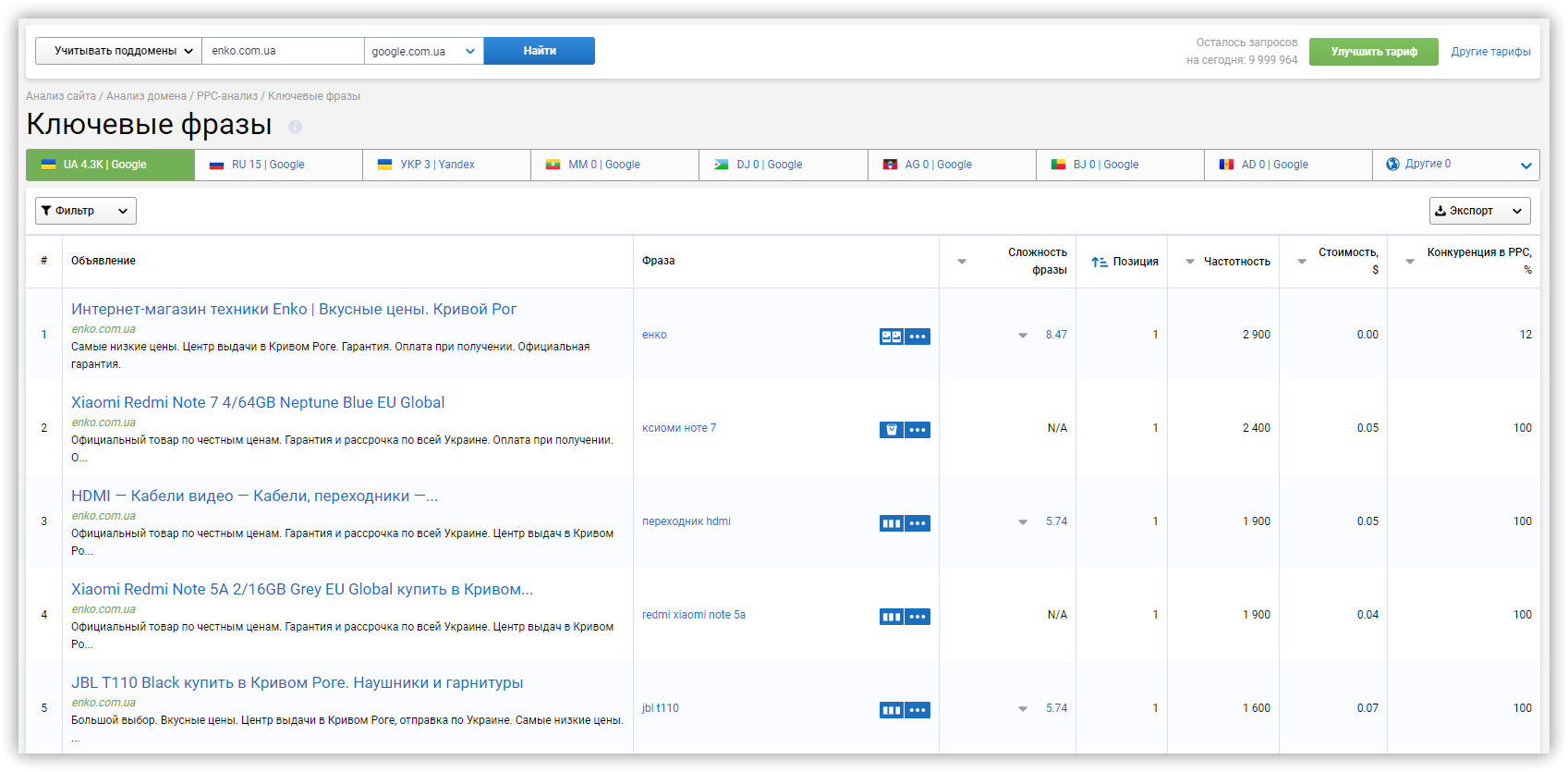Image resolution: width=1568 pixels, height=772 pixels.
Task: Expand the Другие 0 regions dropdown
Action: tap(1456, 165)
